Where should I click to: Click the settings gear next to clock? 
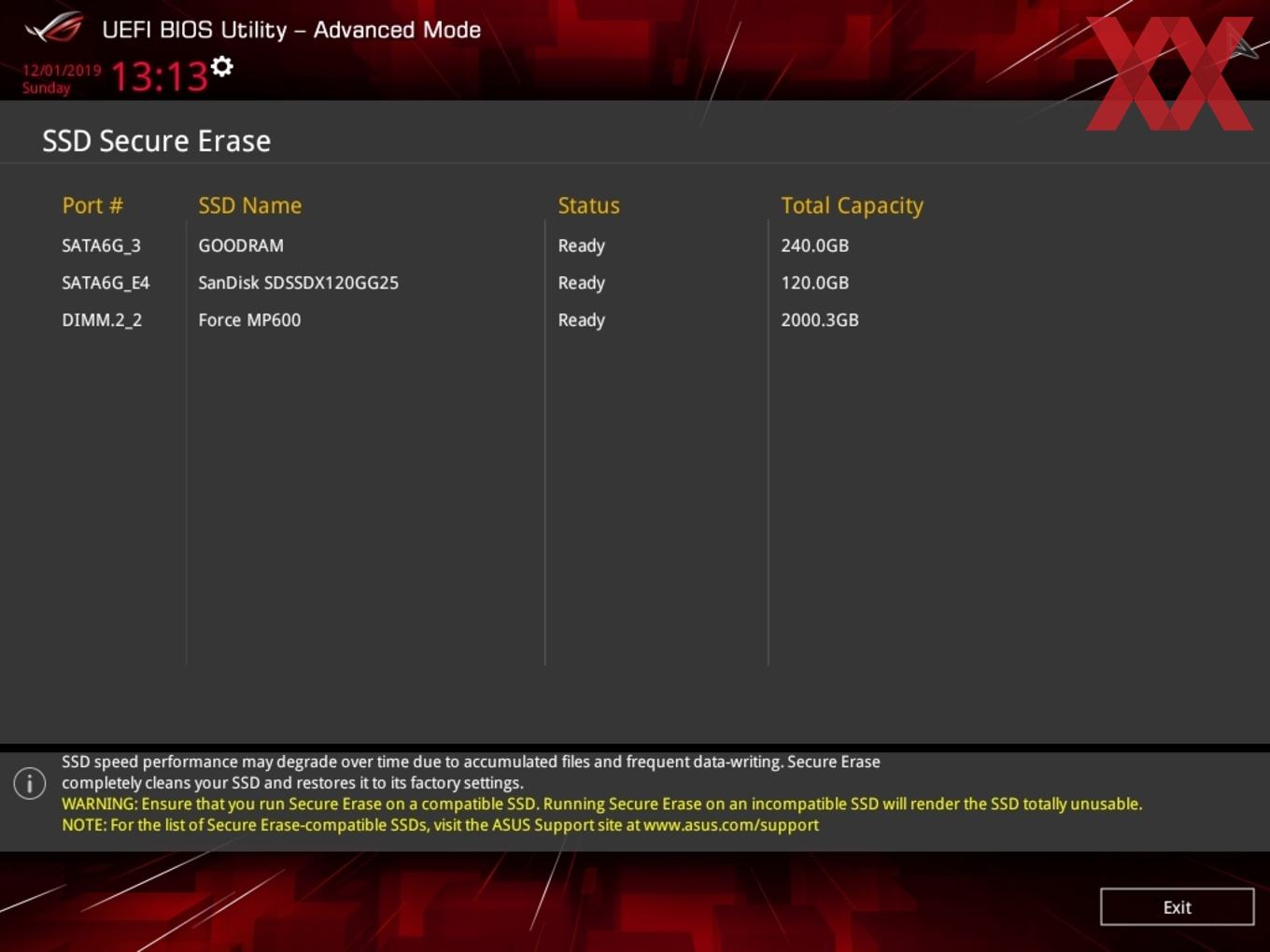tap(222, 66)
